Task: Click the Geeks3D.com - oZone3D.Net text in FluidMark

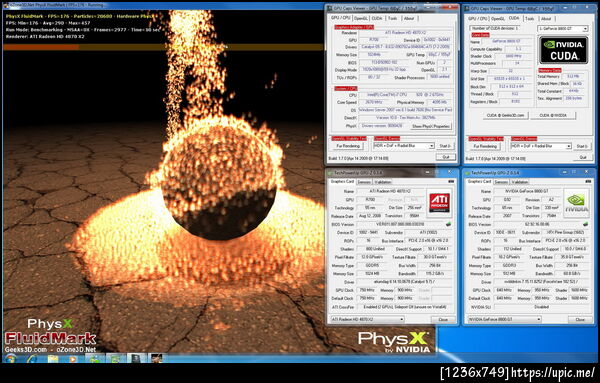Action: [50, 349]
